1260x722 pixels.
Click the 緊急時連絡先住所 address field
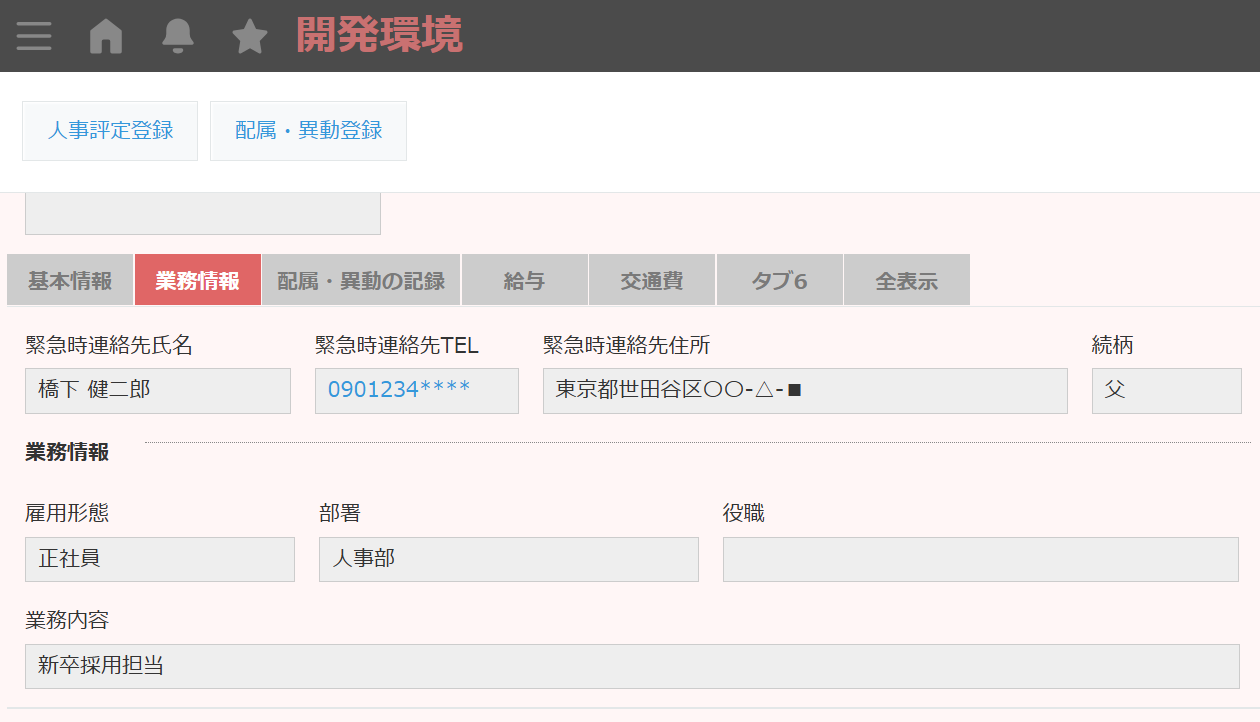[x=805, y=391]
